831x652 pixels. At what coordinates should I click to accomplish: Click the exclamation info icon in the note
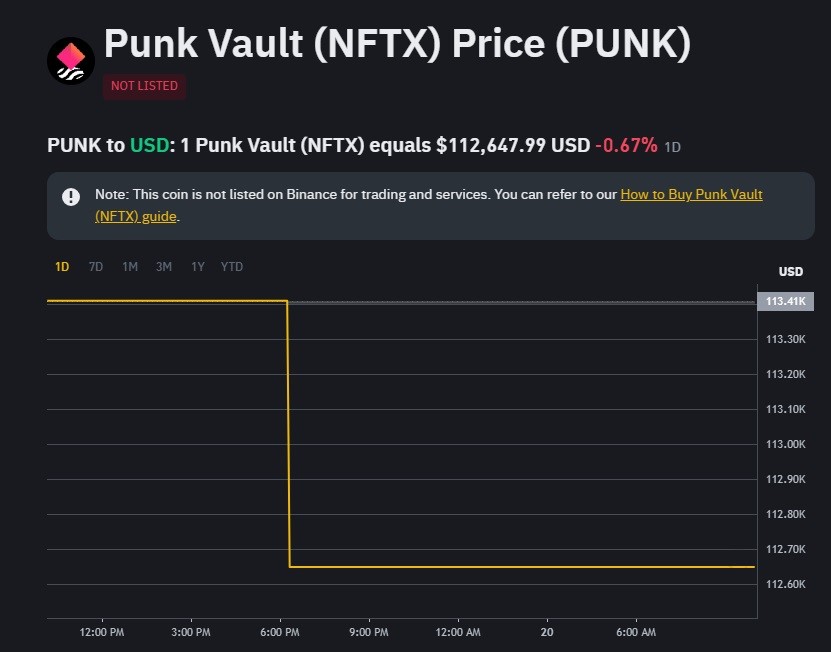tap(71, 196)
